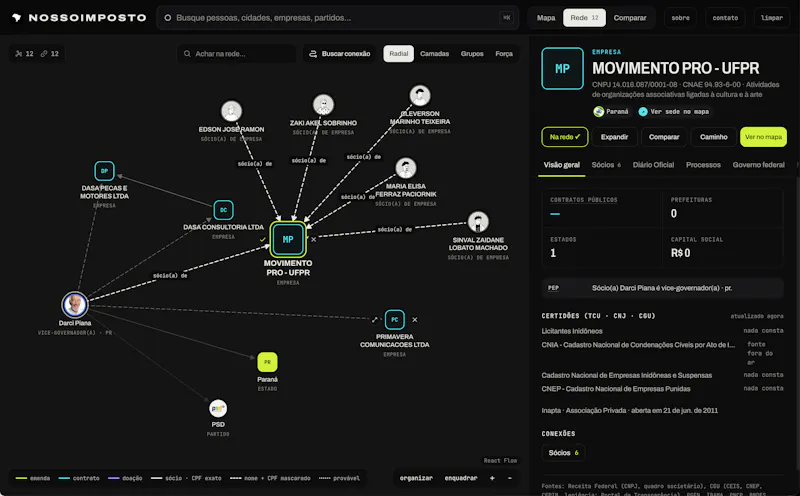Image resolution: width=800 pixels, height=496 pixels.
Task: Click the emenda legend color line
Action: point(21,478)
